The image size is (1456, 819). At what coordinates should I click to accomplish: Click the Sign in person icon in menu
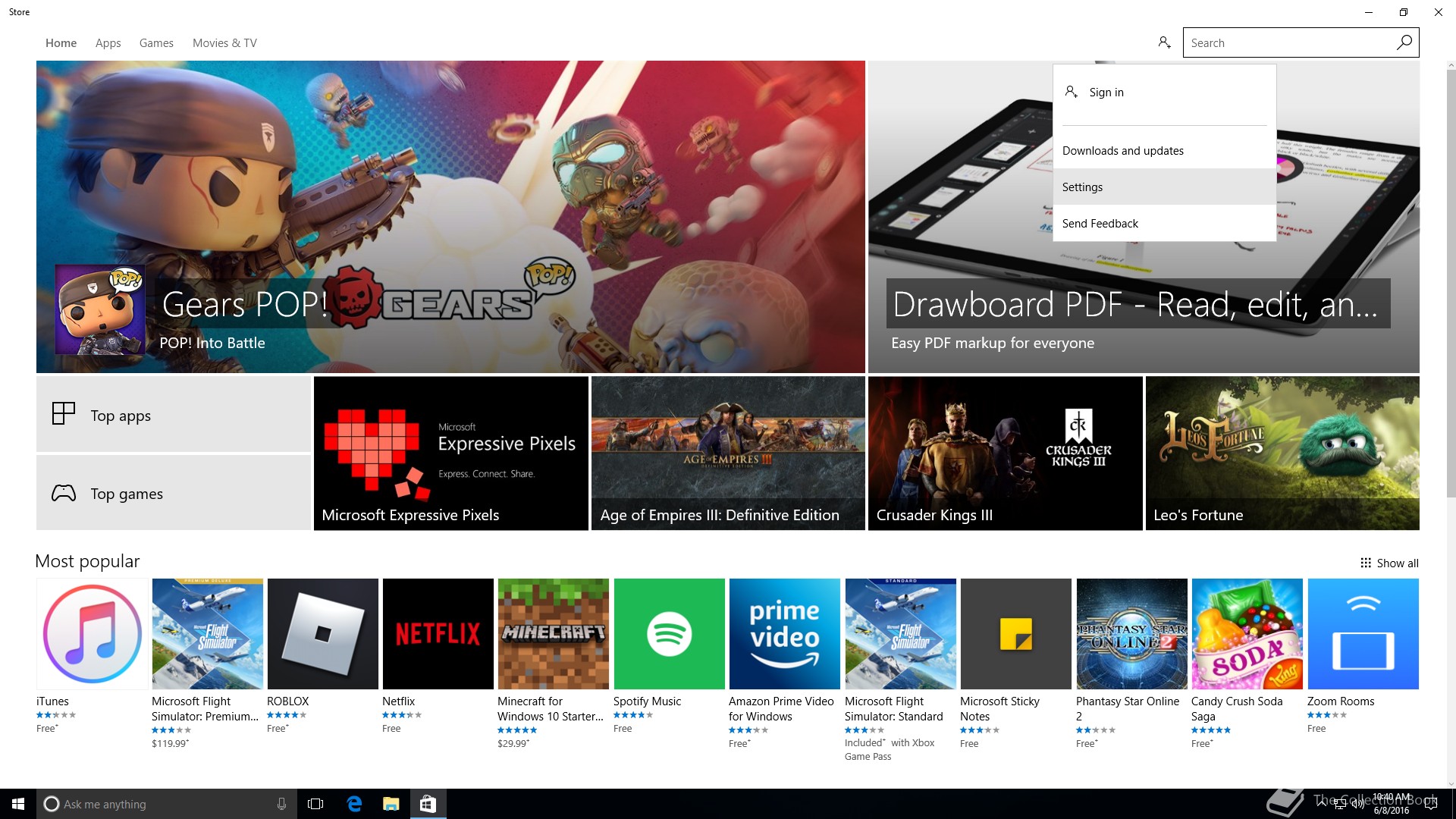pyautogui.click(x=1071, y=92)
